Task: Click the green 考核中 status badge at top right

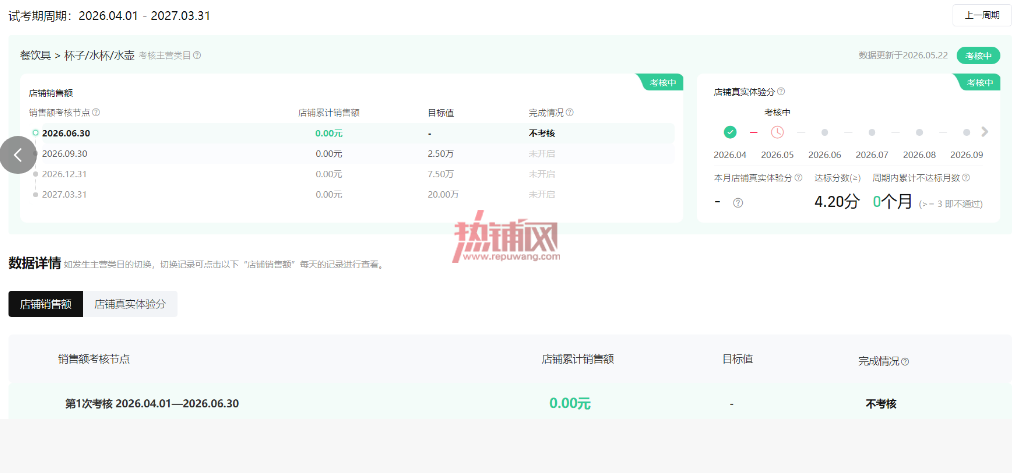Action: click(x=978, y=55)
